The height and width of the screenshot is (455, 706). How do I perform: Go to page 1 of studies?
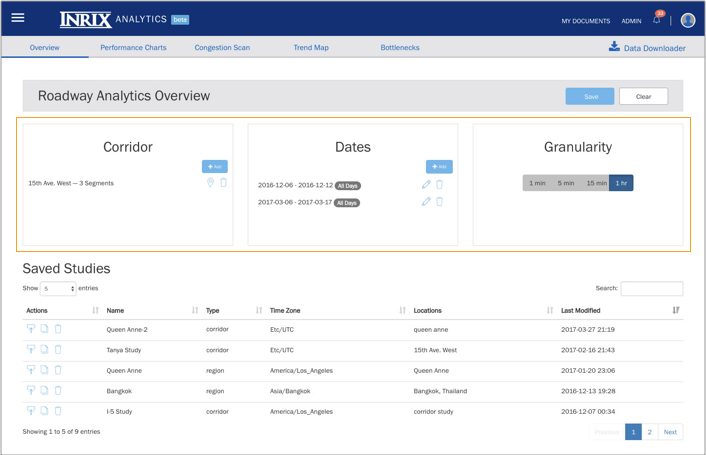pyautogui.click(x=633, y=432)
